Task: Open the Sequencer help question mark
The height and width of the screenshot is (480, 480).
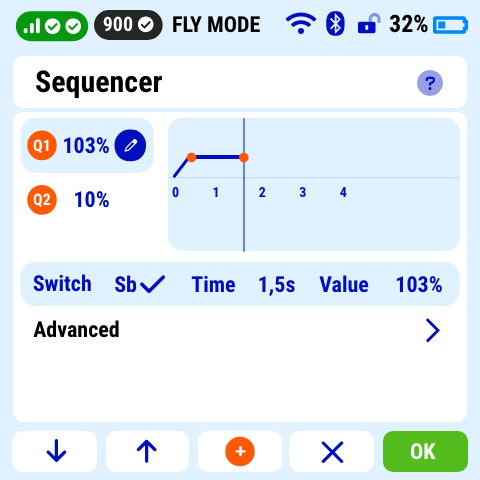Action: (x=430, y=83)
